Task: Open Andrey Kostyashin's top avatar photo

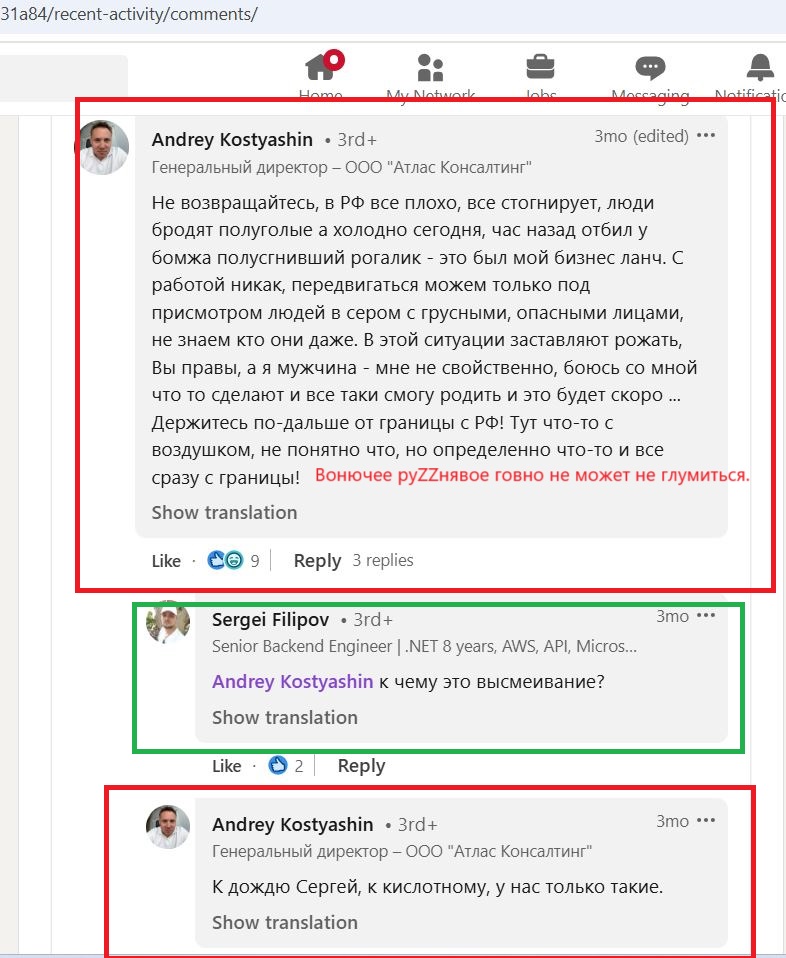Action: tap(102, 147)
